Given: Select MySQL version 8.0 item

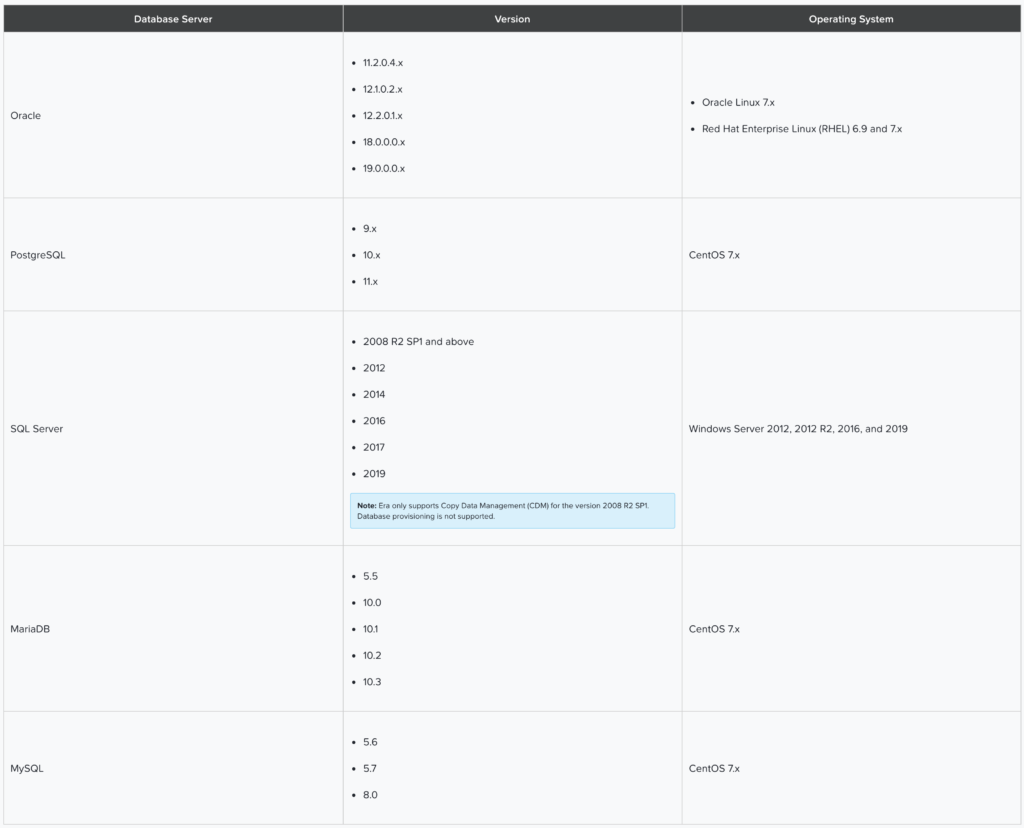Looking at the screenshot, I should click(369, 794).
